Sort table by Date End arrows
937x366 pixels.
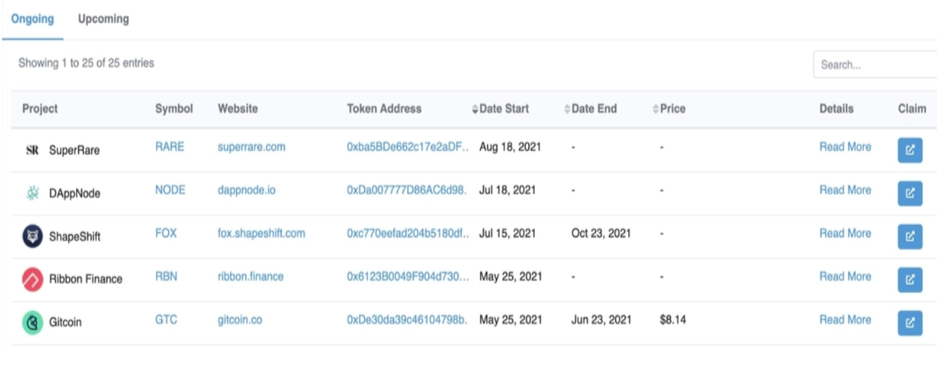[x=567, y=109]
